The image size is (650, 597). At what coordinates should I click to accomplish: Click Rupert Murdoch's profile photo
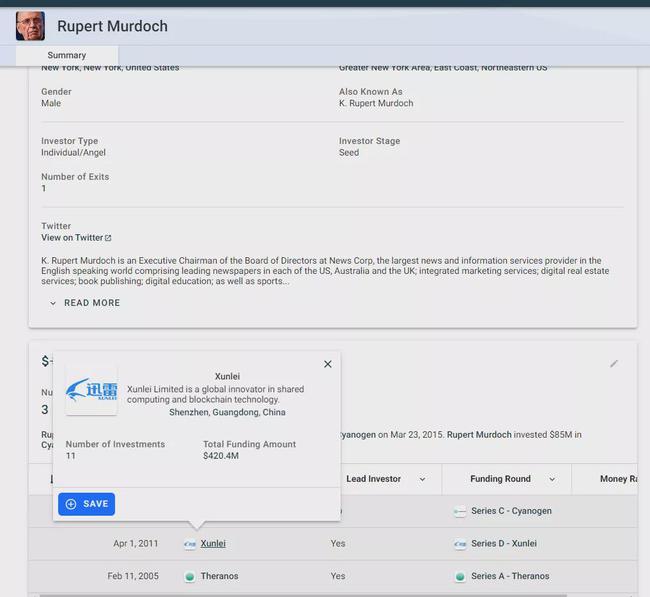coord(30,26)
